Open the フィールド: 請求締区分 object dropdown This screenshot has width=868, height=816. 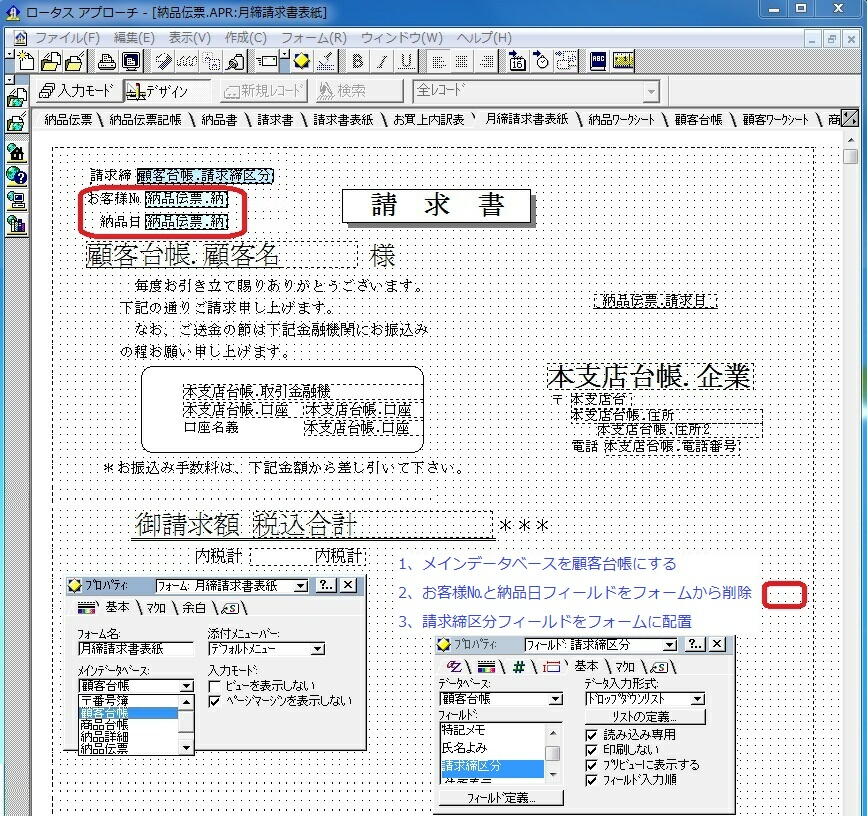[x=669, y=645]
